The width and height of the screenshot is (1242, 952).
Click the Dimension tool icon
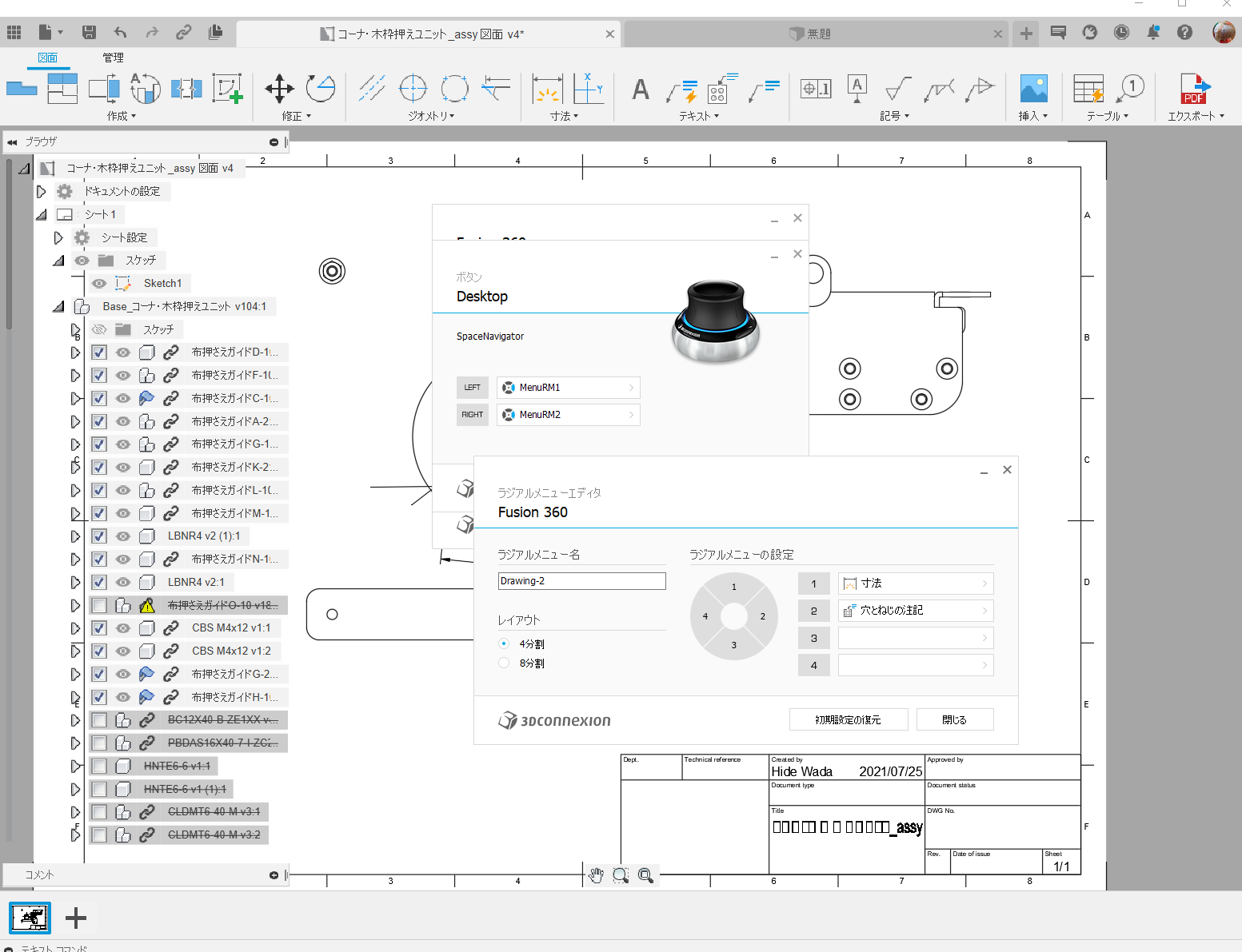coord(547,89)
